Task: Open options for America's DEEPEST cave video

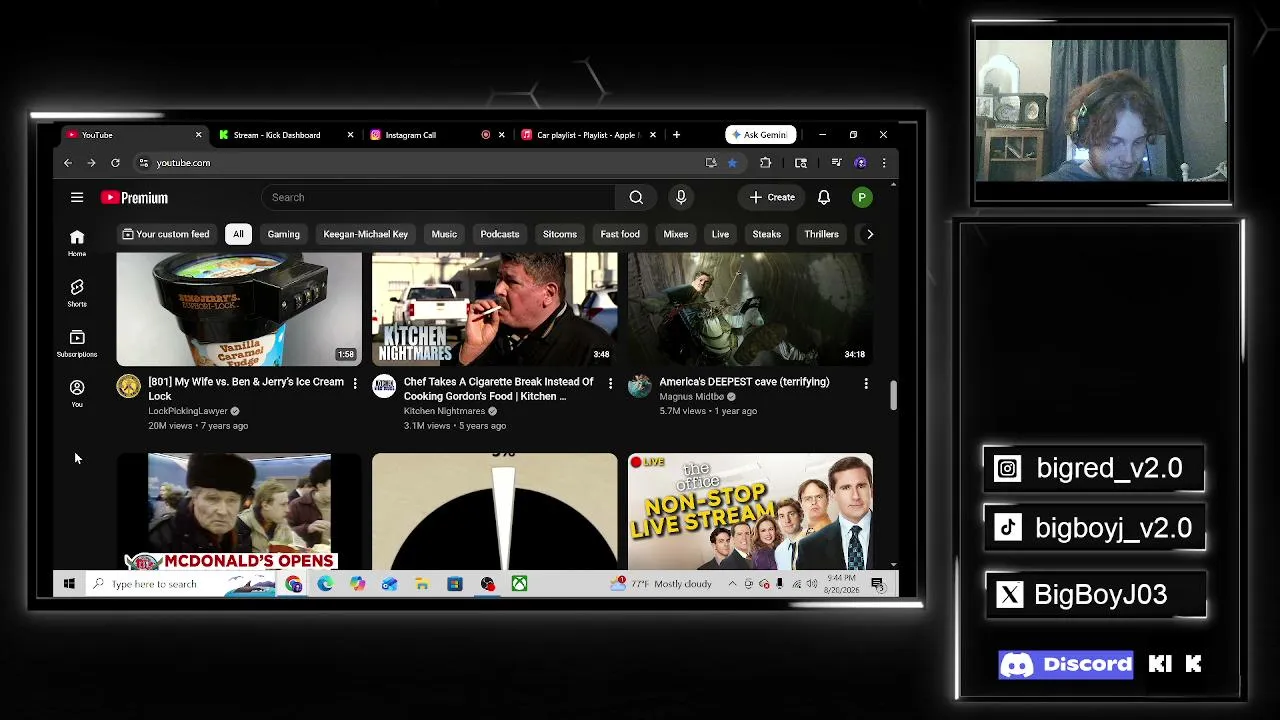Action: [866, 383]
